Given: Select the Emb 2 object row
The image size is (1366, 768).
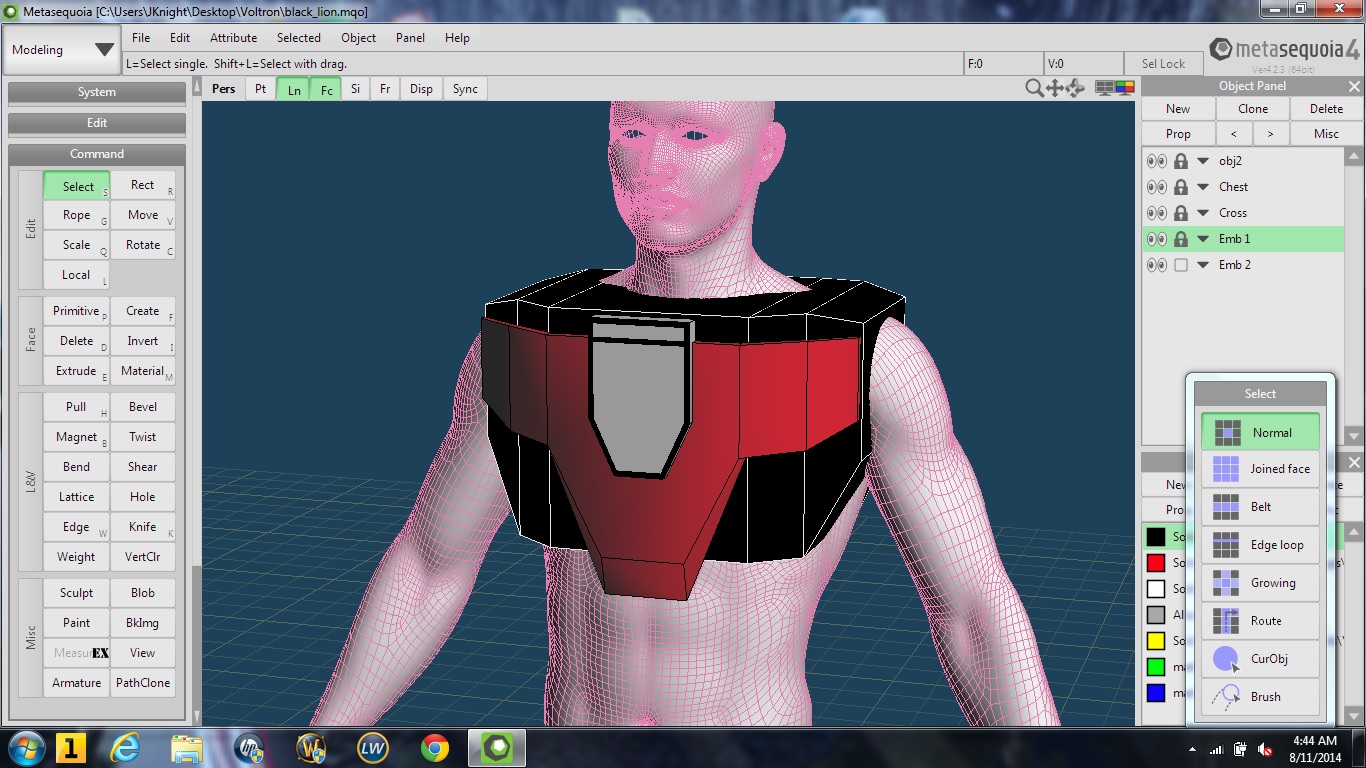Looking at the screenshot, I should point(1243,265).
